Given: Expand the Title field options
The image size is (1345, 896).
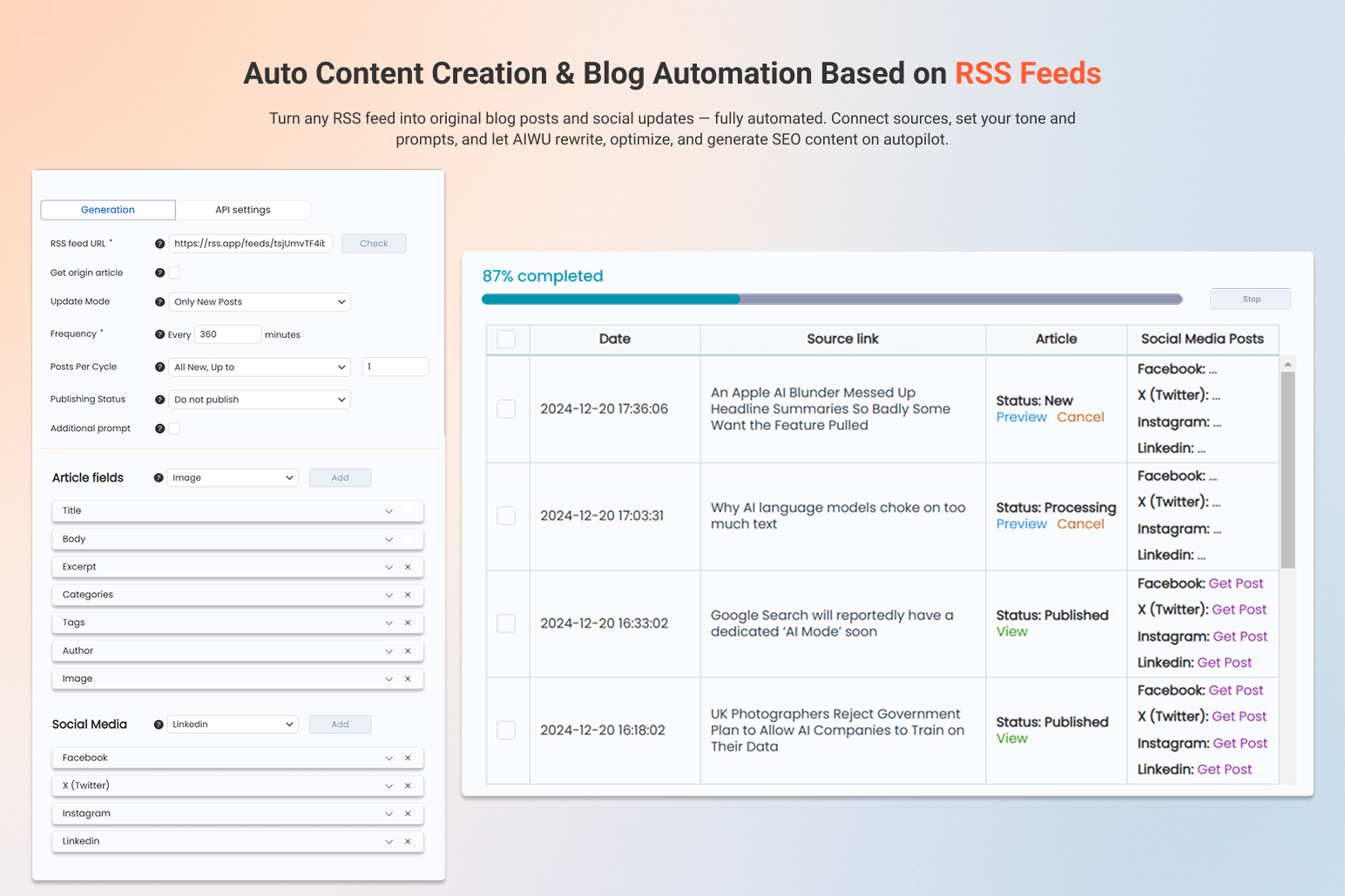Looking at the screenshot, I should coord(389,511).
